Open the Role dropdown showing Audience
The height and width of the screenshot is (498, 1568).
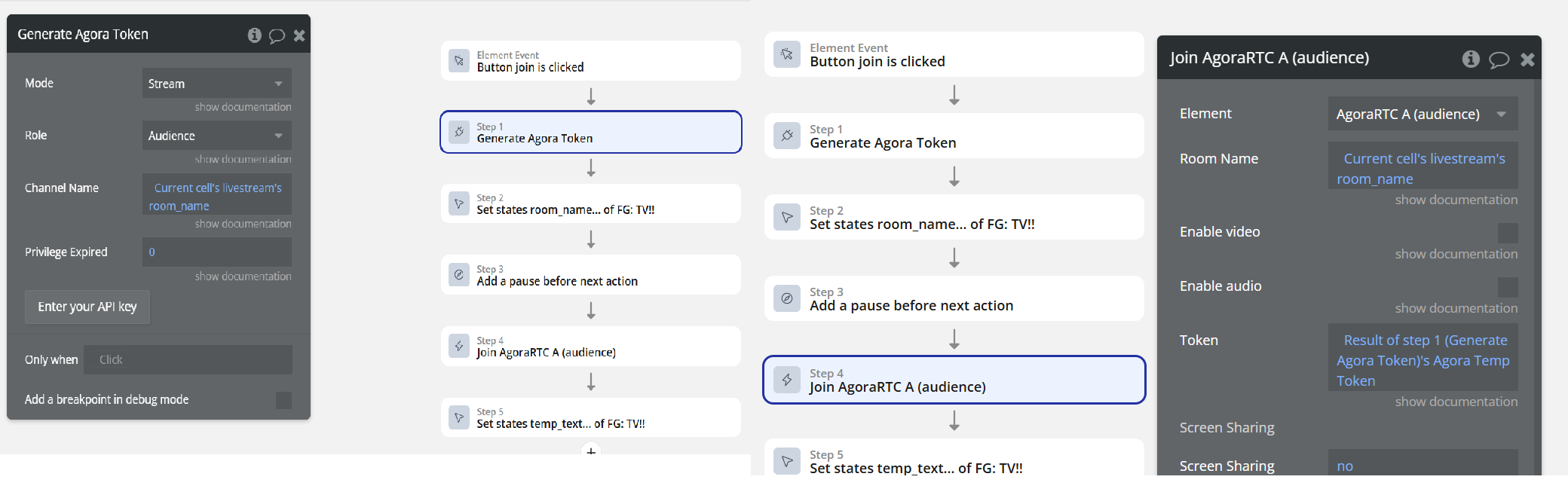click(x=216, y=136)
